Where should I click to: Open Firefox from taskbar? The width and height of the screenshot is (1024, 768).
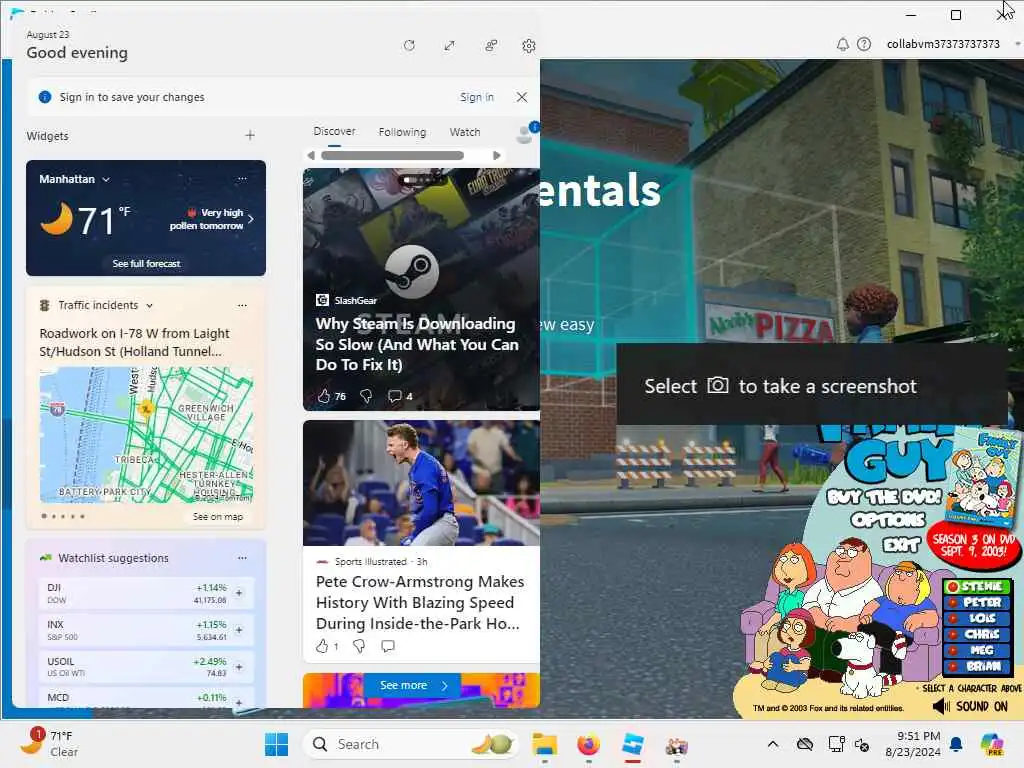[588, 745]
